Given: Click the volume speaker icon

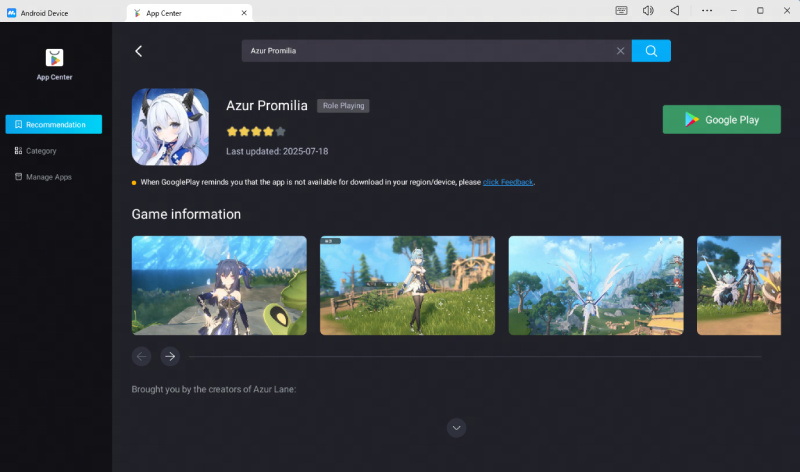Looking at the screenshot, I should 648,10.
